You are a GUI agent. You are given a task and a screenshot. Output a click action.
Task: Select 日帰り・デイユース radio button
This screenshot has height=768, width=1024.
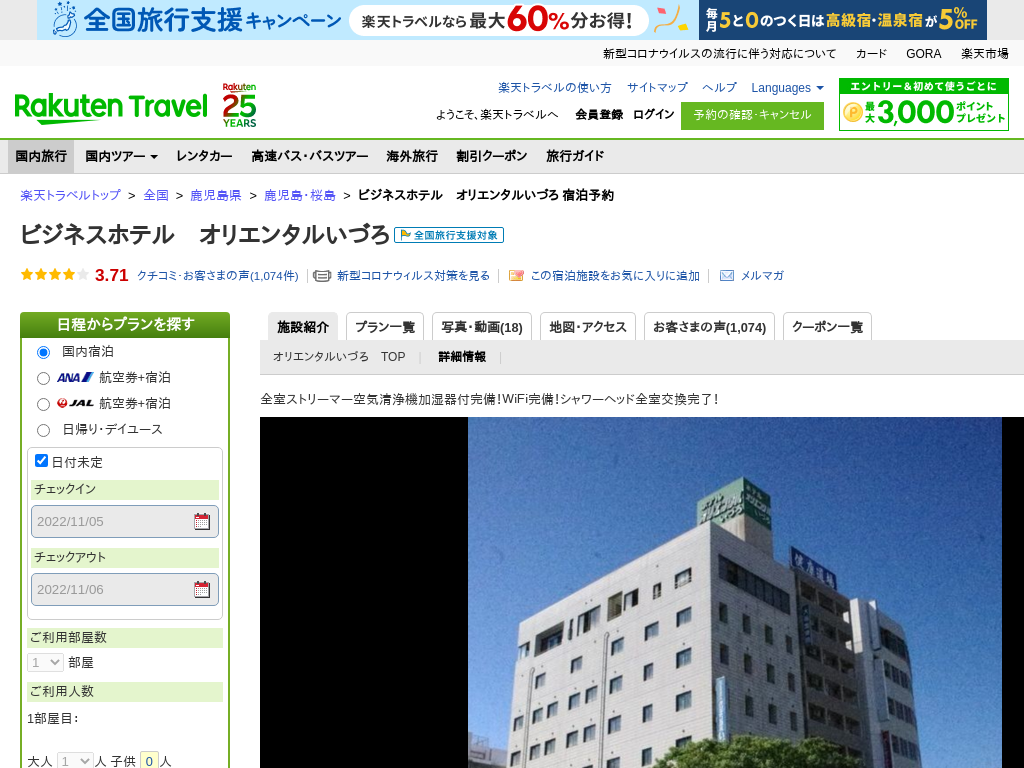tap(43, 430)
